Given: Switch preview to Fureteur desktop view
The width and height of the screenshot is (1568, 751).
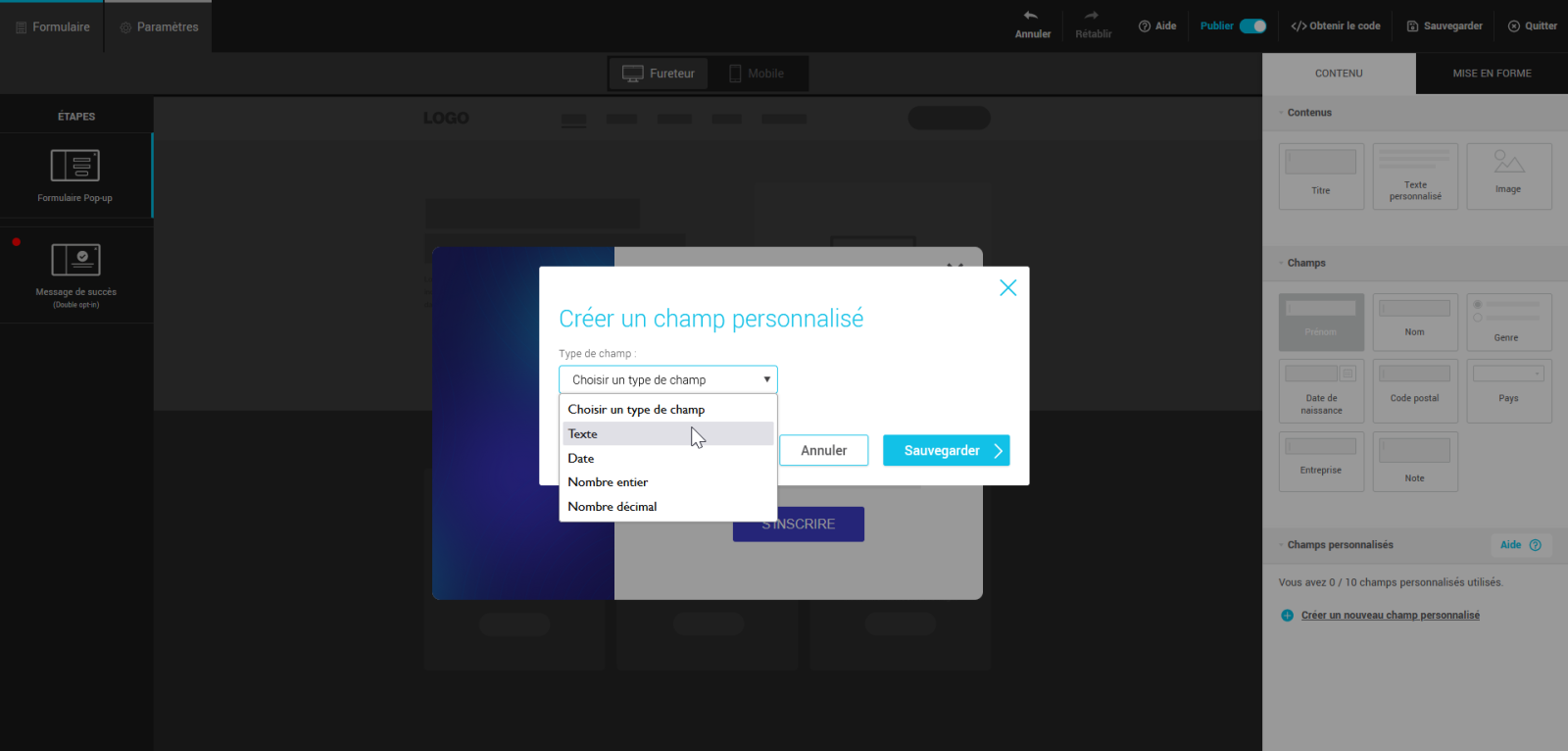Looking at the screenshot, I should coord(659,74).
